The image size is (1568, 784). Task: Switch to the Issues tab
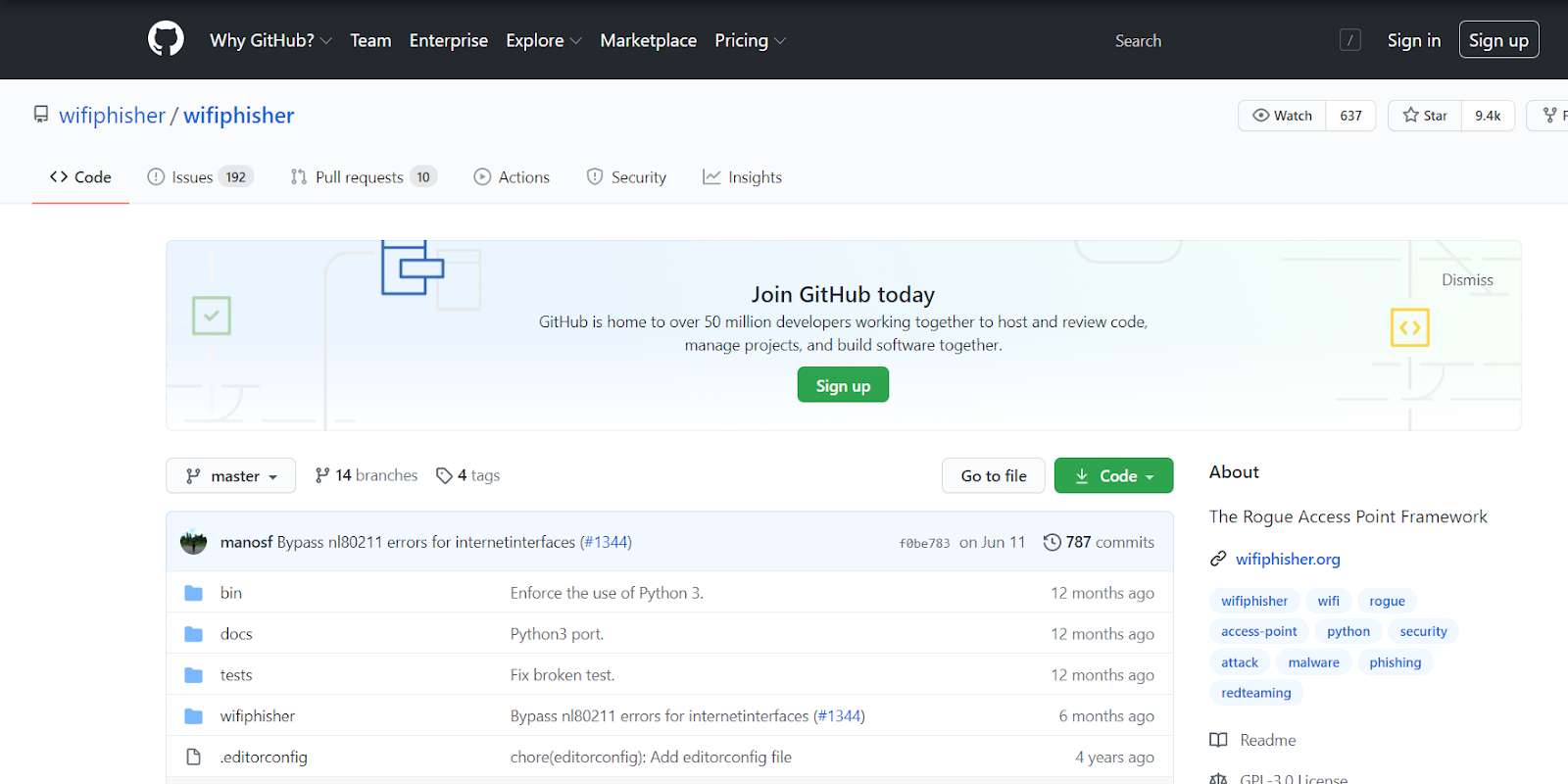200,177
